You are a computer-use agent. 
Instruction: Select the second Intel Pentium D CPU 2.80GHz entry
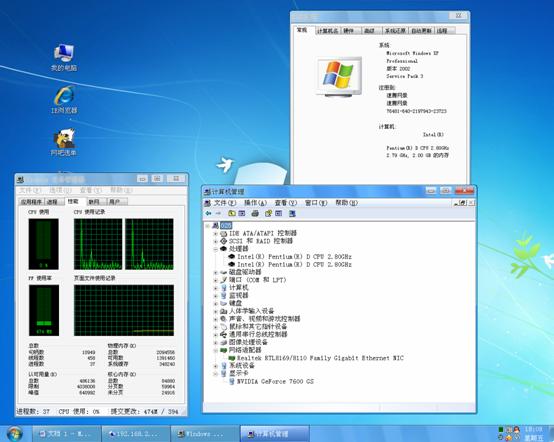pyautogui.click(x=294, y=264)
